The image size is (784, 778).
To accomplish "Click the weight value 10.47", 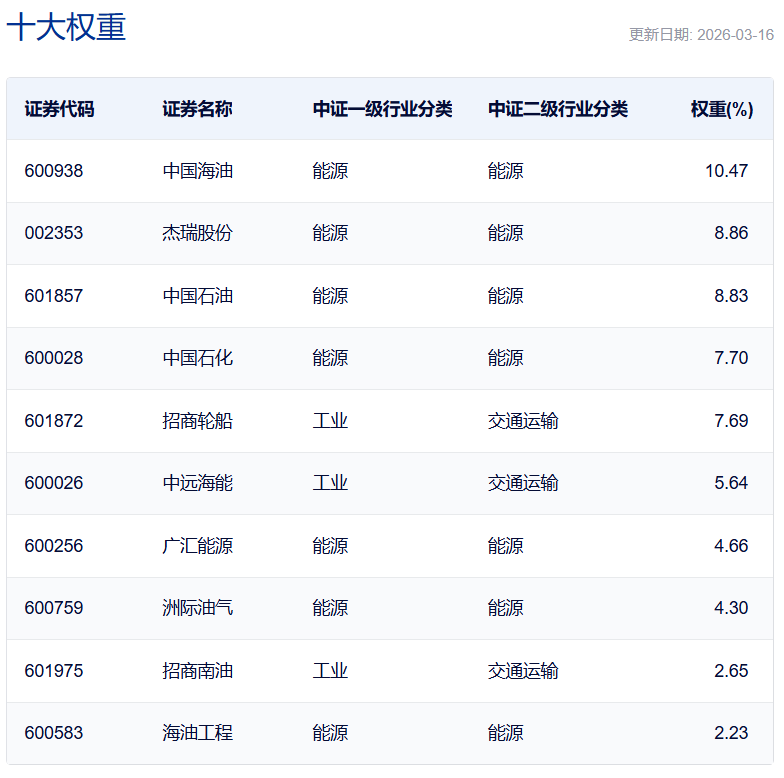I will pyautogui.click(x=726, y=171).
